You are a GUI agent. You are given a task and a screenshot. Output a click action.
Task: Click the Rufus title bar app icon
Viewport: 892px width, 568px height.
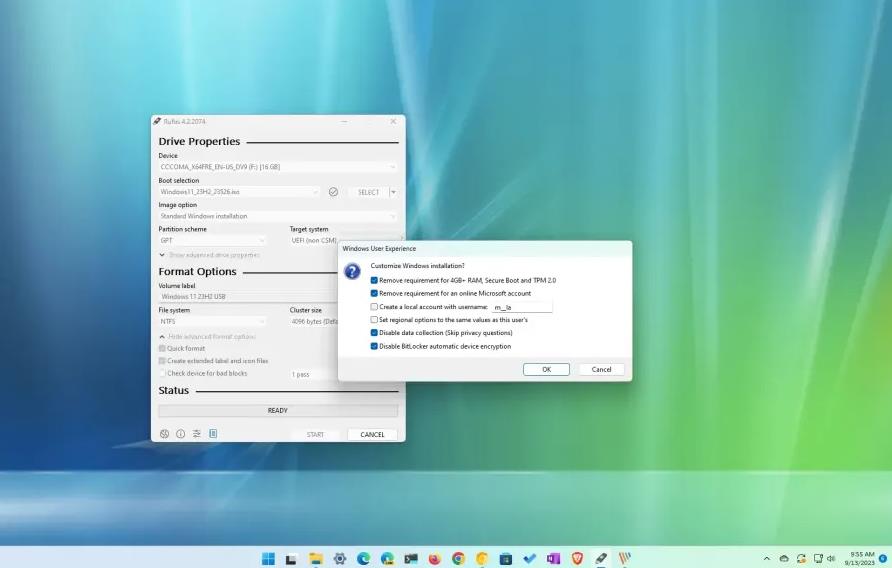[x=157, y=121]
